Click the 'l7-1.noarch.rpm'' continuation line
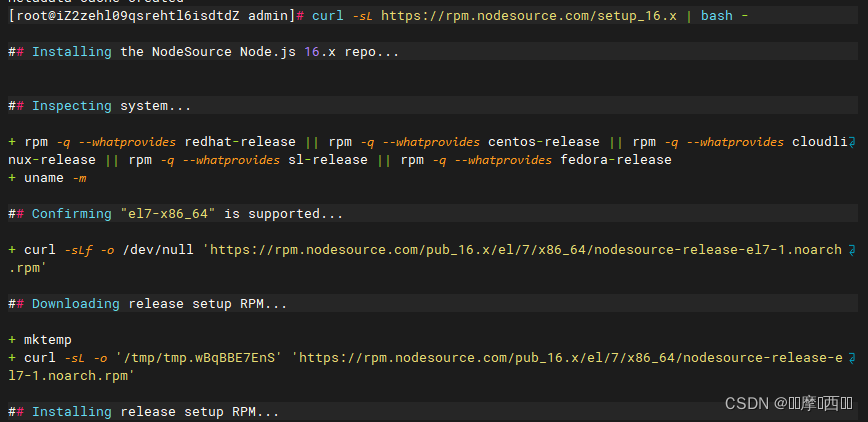This screenshot has height=422, width=868. 71,376
